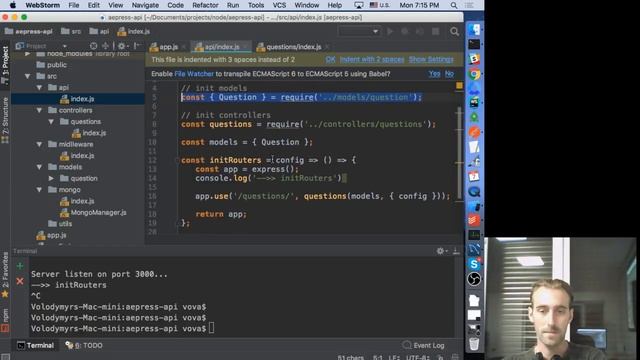The height and width of the screenshot is (360, 640).
Task: Open the Refactor menu
Action: (205, 5)
